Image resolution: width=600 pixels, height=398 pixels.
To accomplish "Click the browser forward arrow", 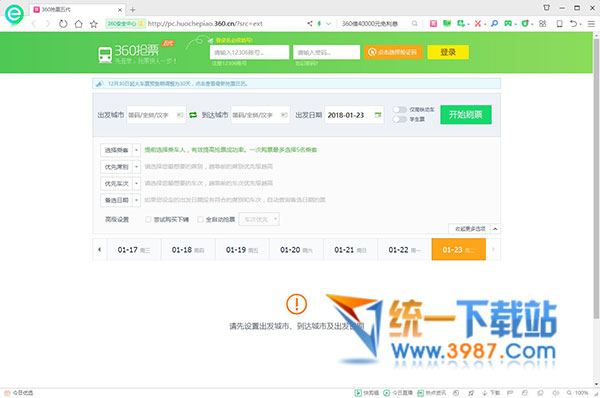I will tap(48, 24).
